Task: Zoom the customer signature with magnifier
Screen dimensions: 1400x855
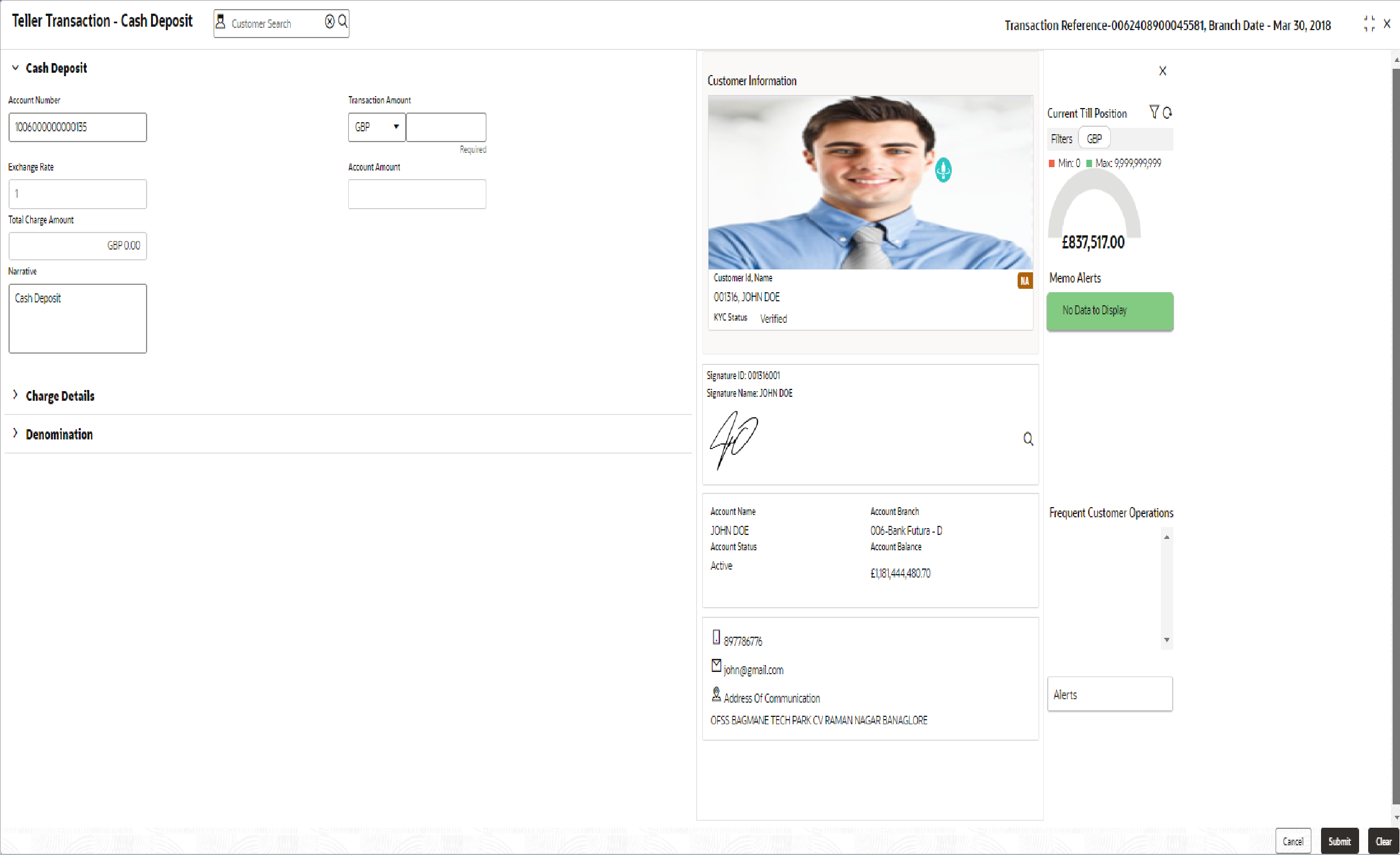Action: coord(1028,439)
